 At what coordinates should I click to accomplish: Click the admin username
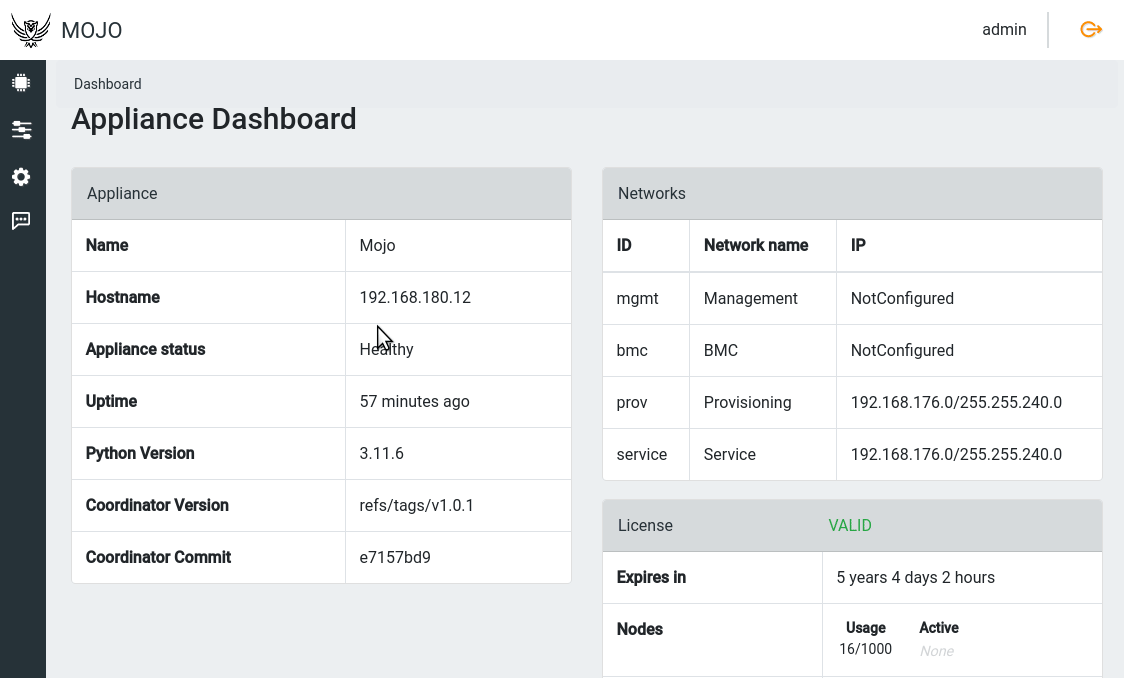click(x=1004, y=30)
